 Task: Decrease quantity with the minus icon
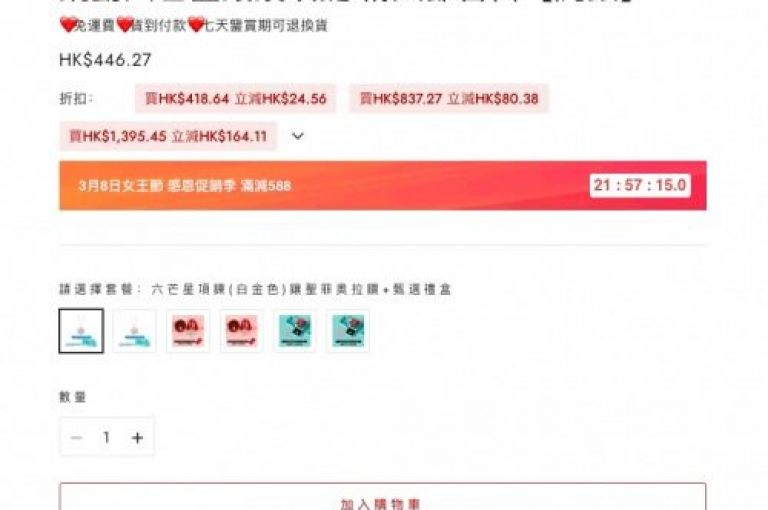pos(76,437)
